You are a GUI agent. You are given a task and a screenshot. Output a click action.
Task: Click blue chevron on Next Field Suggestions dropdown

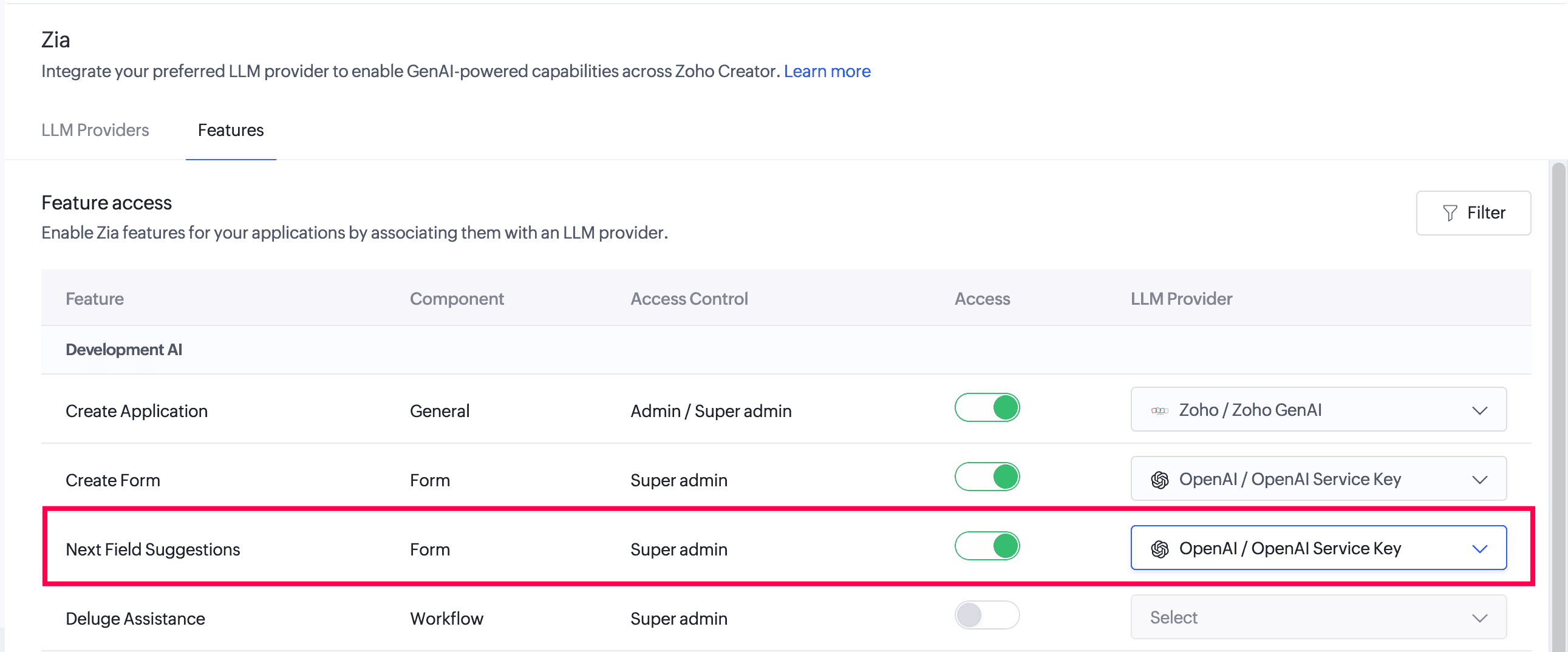(1480, 549)
